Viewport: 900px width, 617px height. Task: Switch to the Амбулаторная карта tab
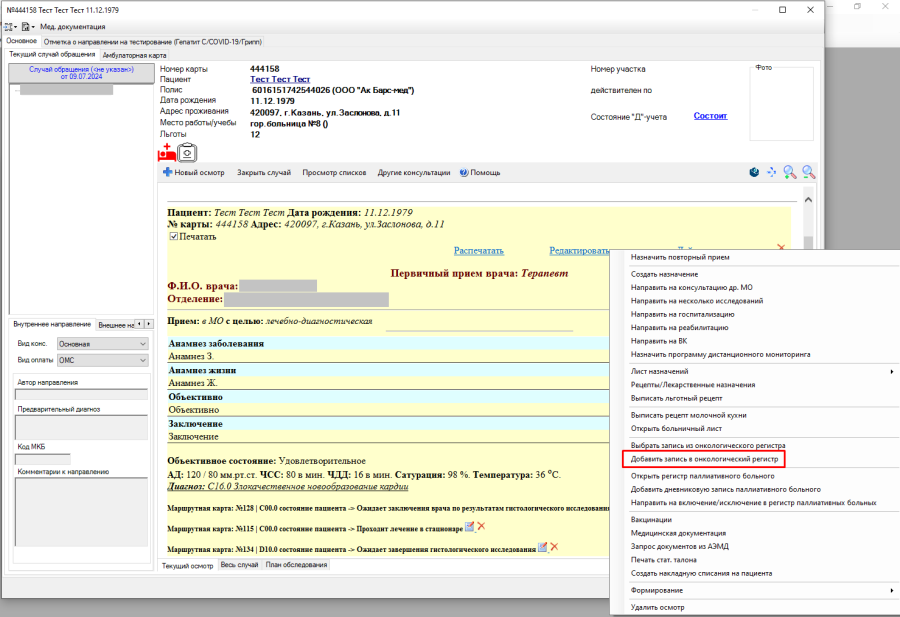click(134, 56)
